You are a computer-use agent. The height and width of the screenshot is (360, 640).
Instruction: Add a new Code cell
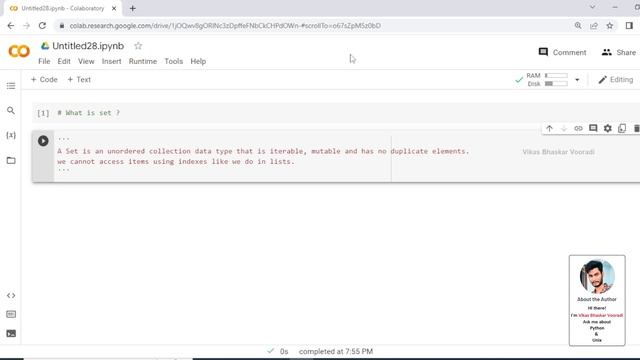click(x=44, y=80)
